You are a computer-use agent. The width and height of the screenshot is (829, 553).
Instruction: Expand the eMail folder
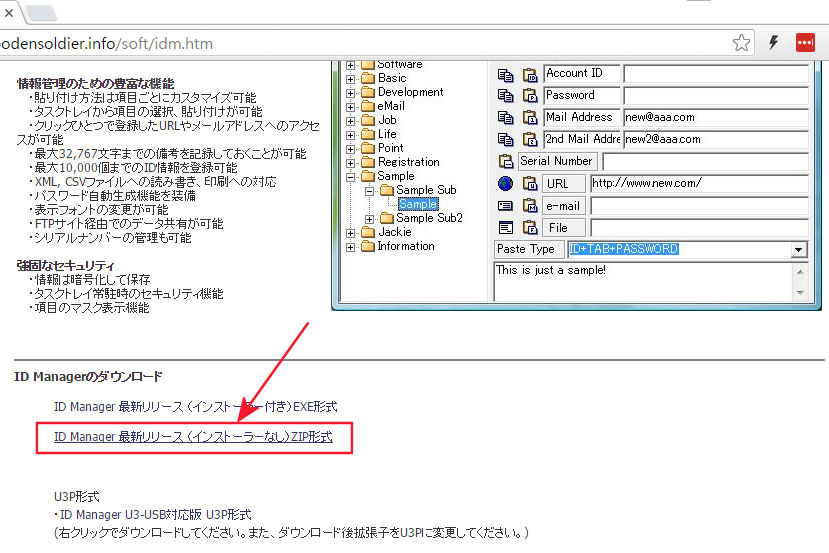click(x=351, y=107)
